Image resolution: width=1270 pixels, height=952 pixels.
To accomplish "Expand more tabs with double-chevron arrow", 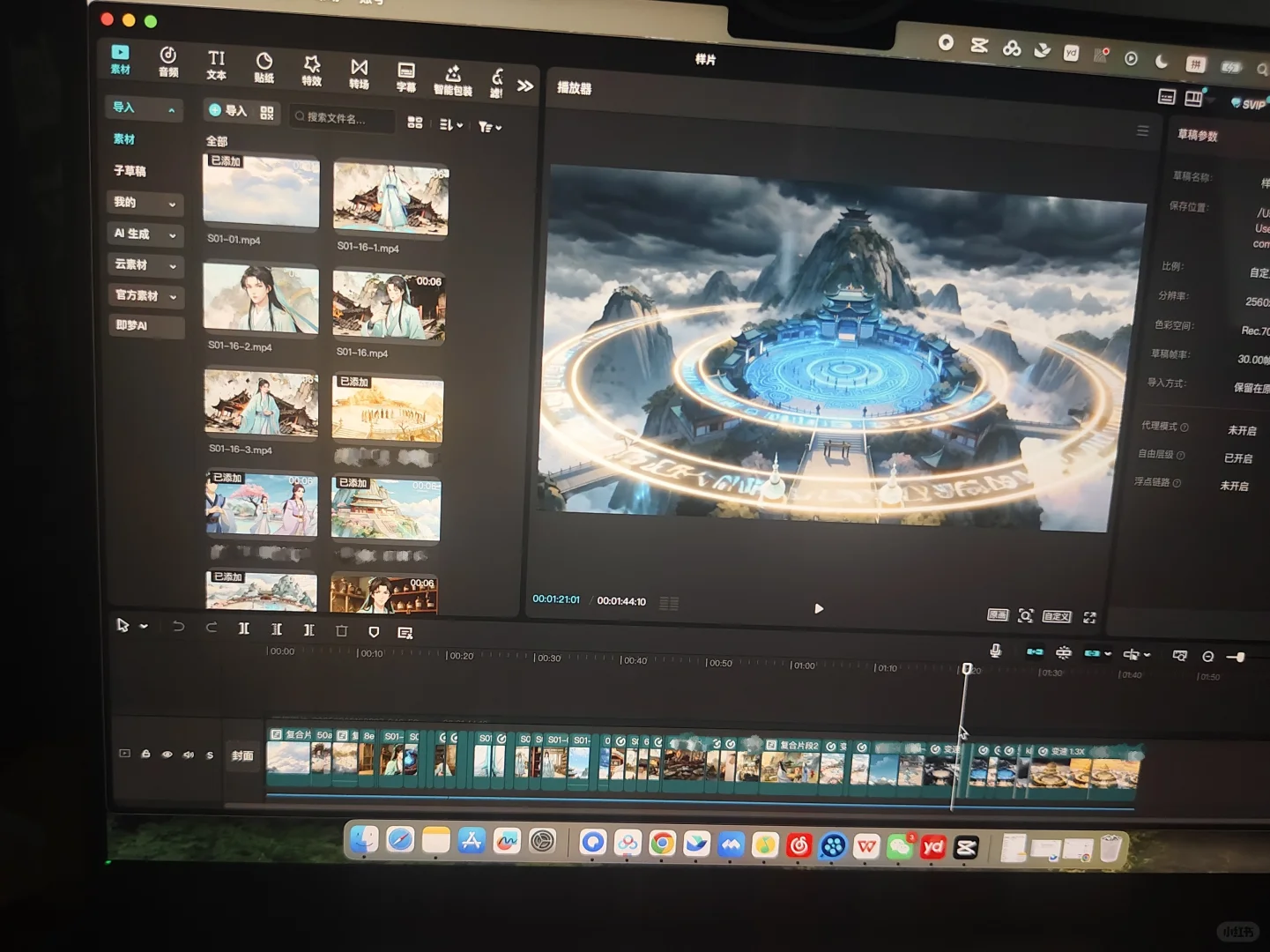I will click(525, 86).
